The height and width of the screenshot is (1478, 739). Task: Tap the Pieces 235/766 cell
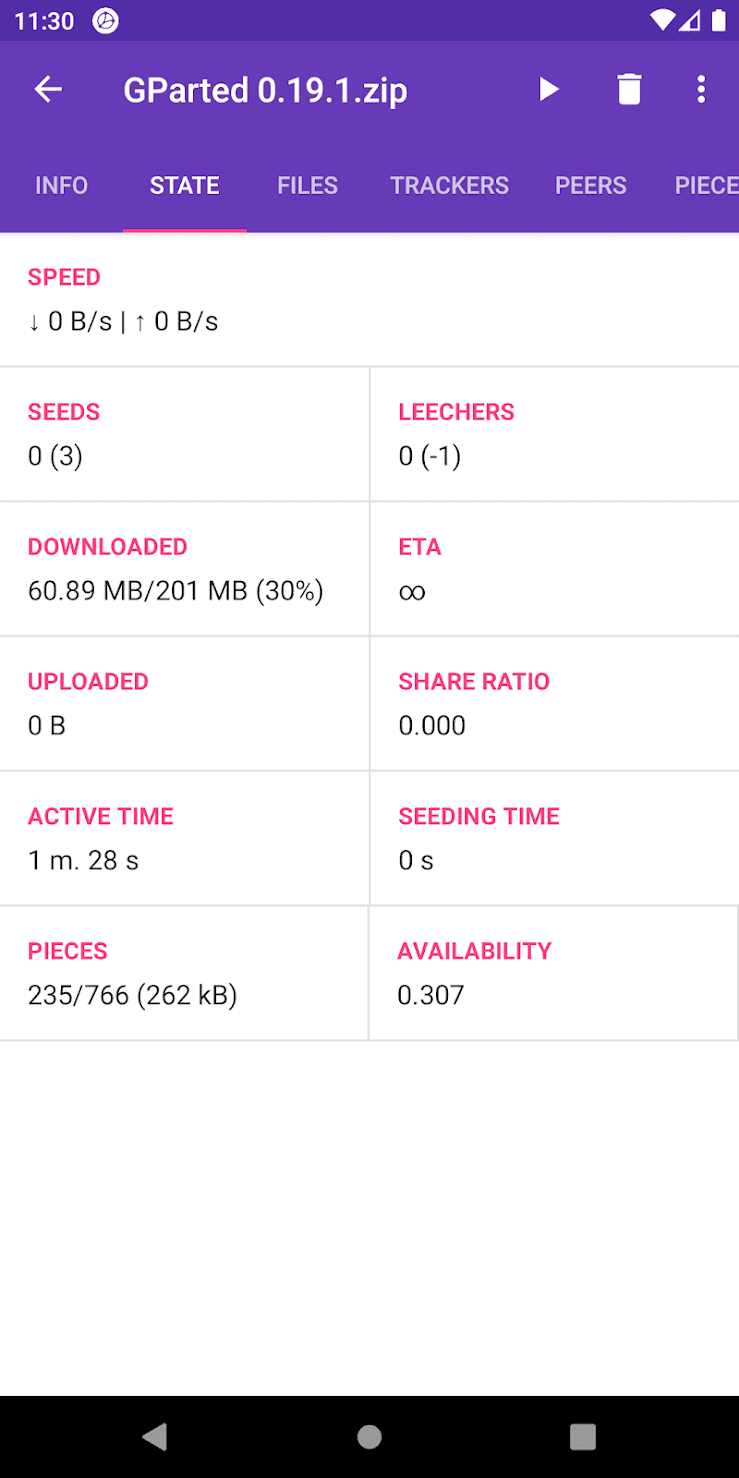click(184, 973)
